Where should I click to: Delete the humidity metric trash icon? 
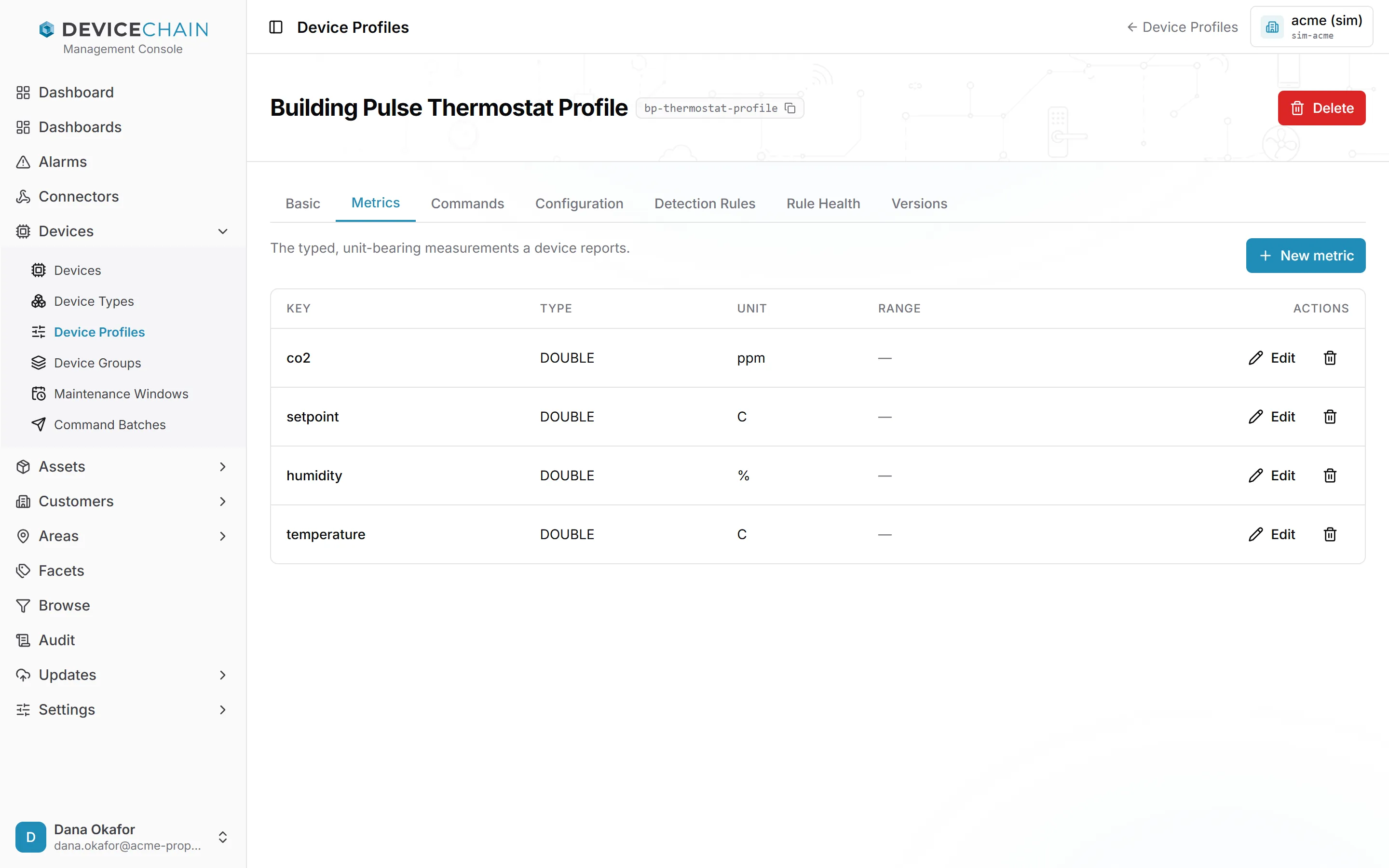(1330, 475)
